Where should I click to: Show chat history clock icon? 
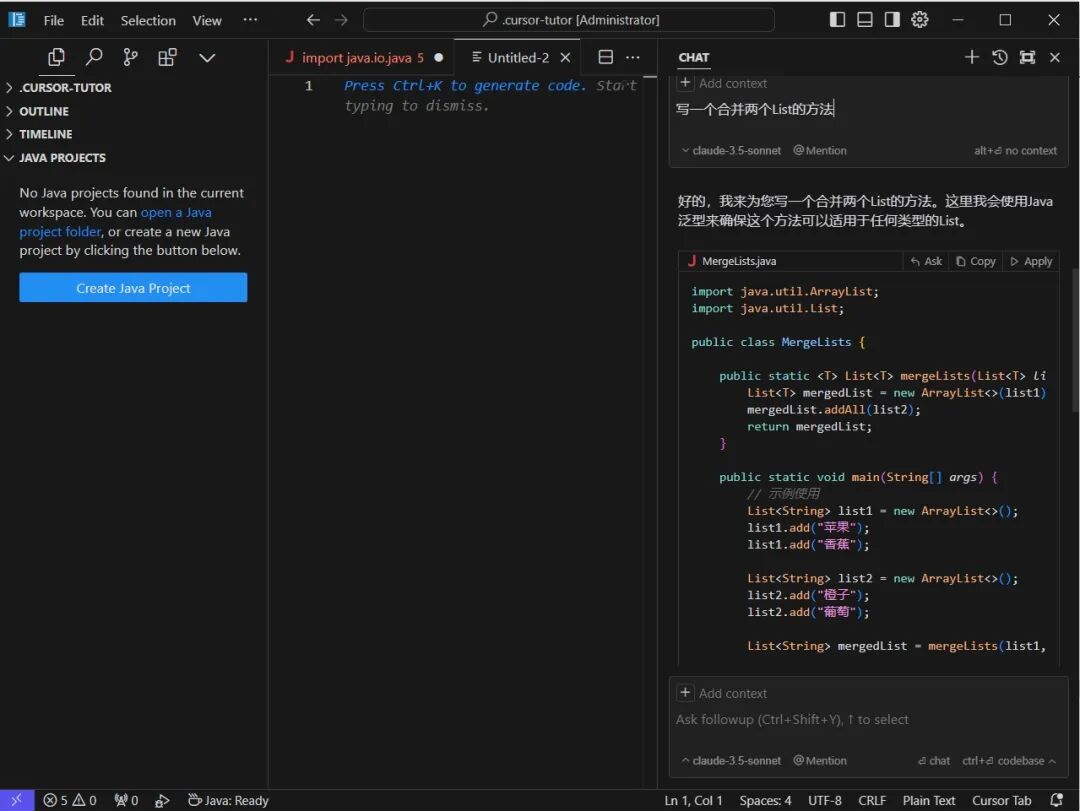click(999, 57)
